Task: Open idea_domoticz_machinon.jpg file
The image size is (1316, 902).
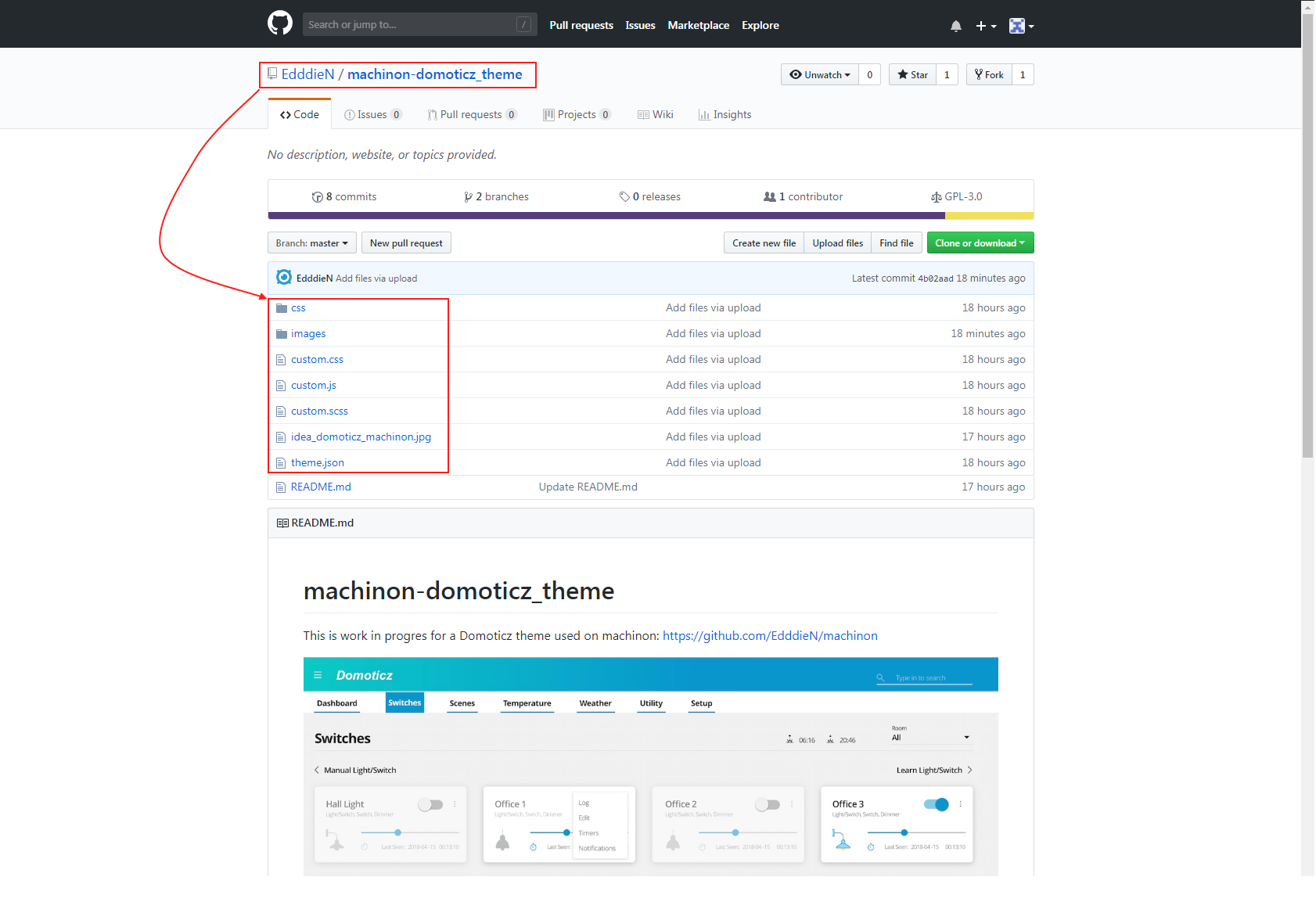Action: [x=361, y=437]
